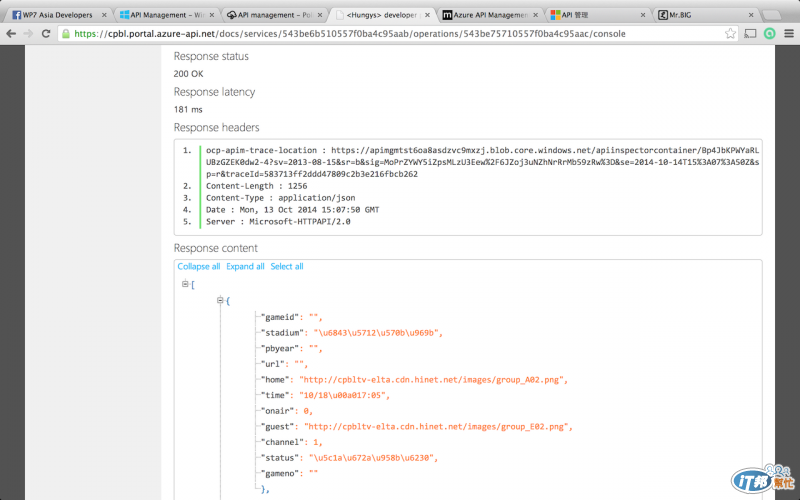800x500 pixels.
Task: Click Select all link
Action: 287,266
